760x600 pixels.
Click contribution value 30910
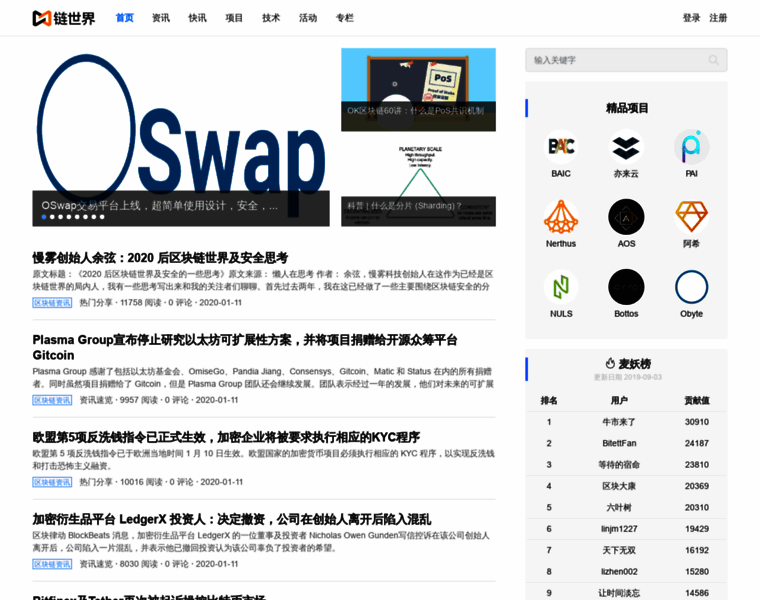click(x=697, y=422)
